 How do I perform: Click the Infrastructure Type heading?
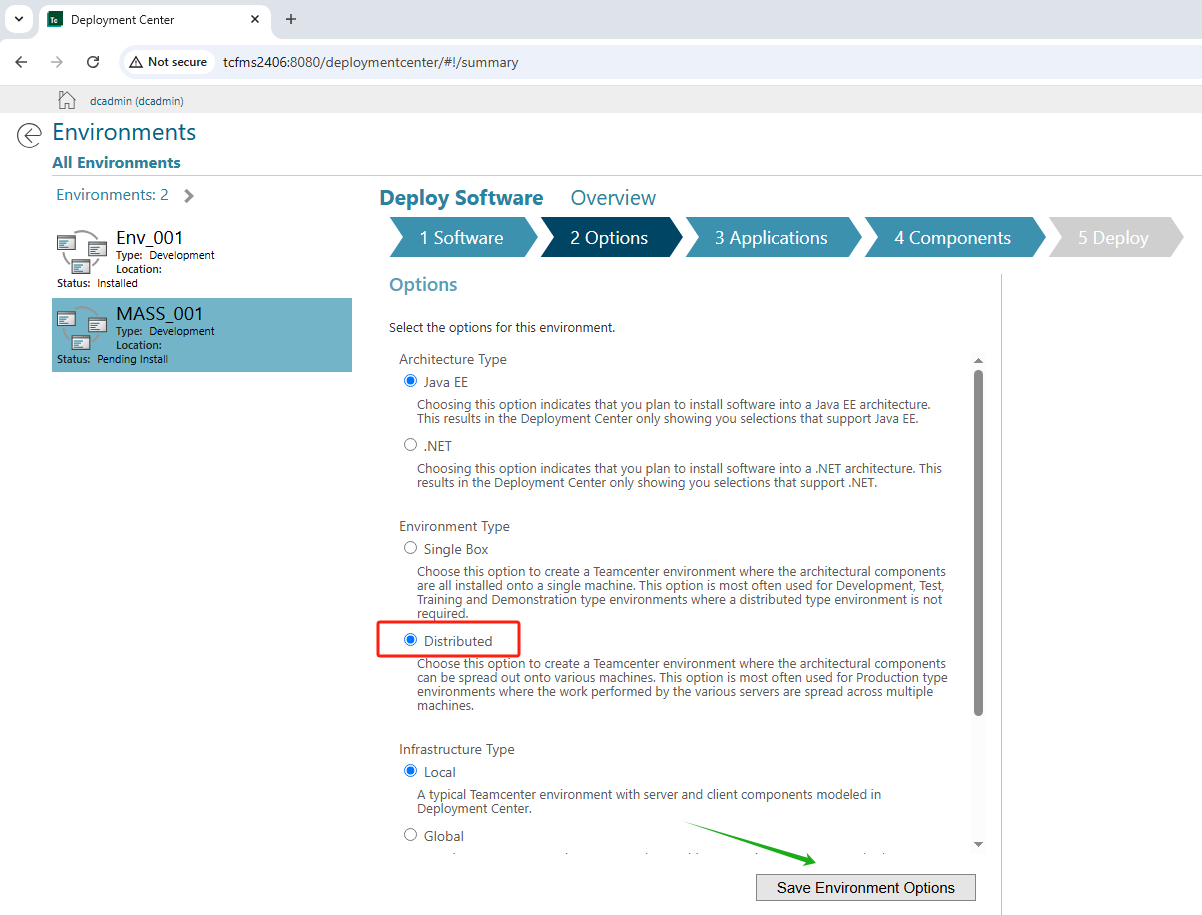[x=457, y=749]
